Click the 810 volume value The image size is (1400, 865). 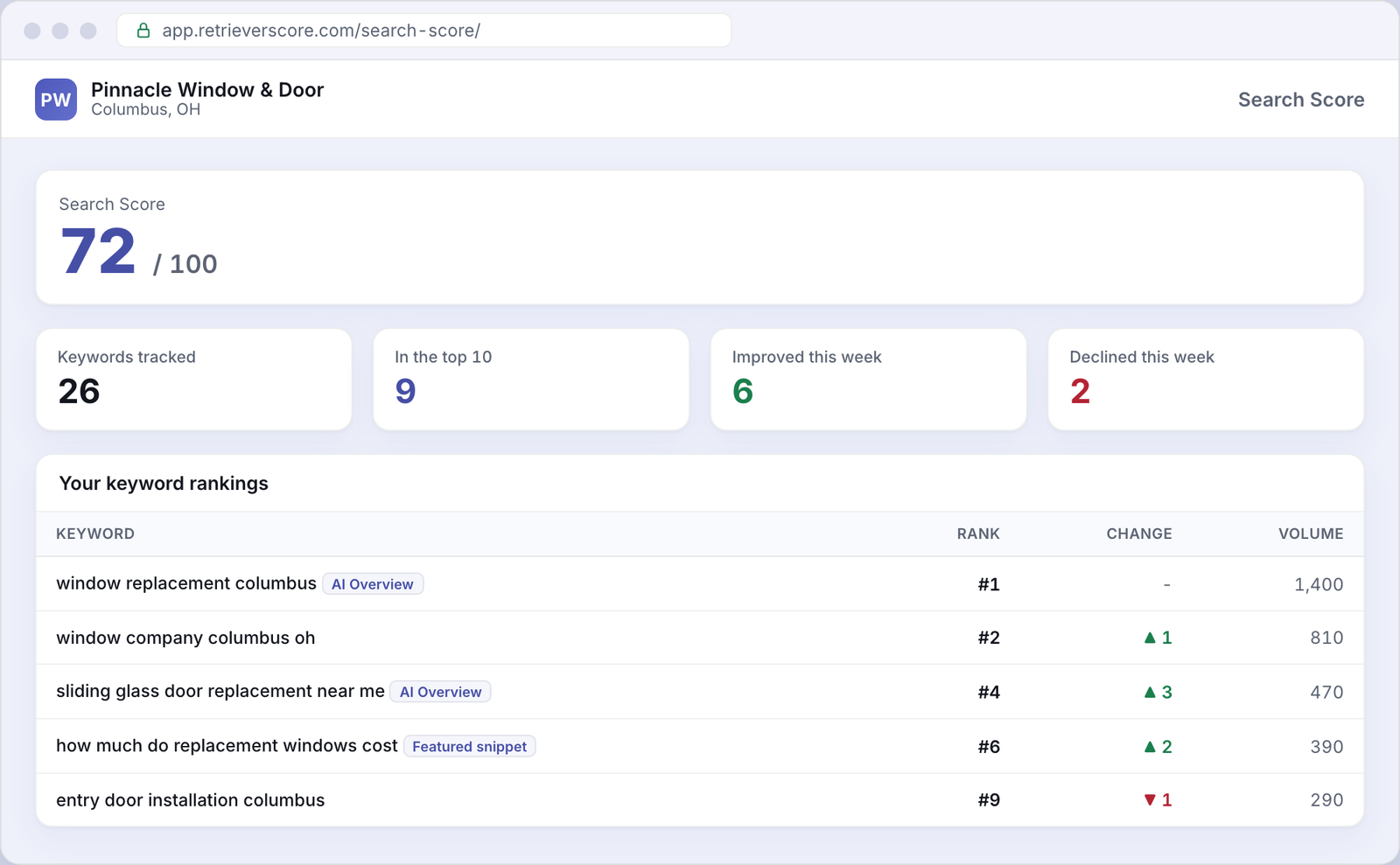point(1326,638)
